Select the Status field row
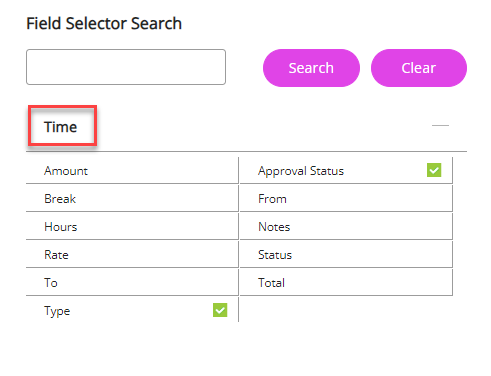This screenshot has width=491, height=376. 346,255
